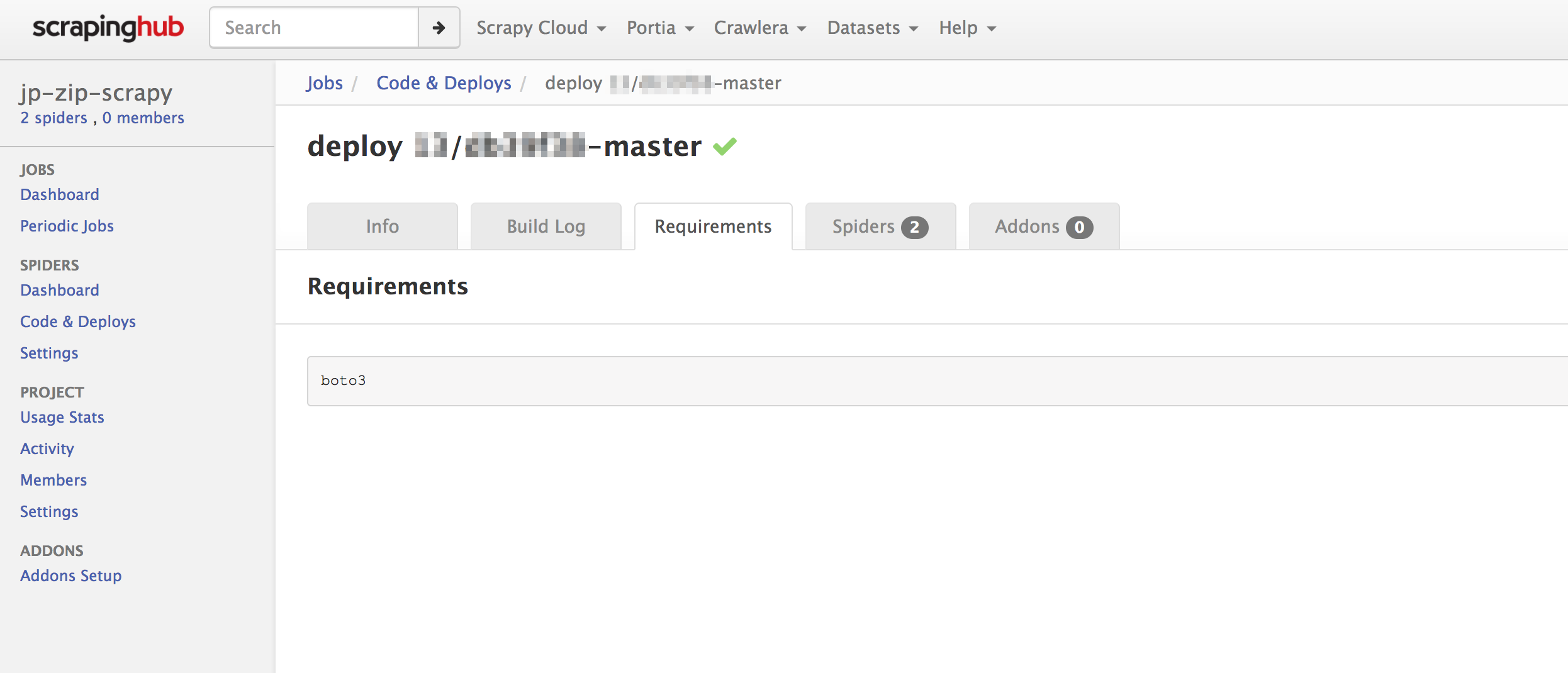Click the scrapinghub logo
The width and height of the screenshot is (1568, 673).
pyautogui.click(x=108, y=28)
